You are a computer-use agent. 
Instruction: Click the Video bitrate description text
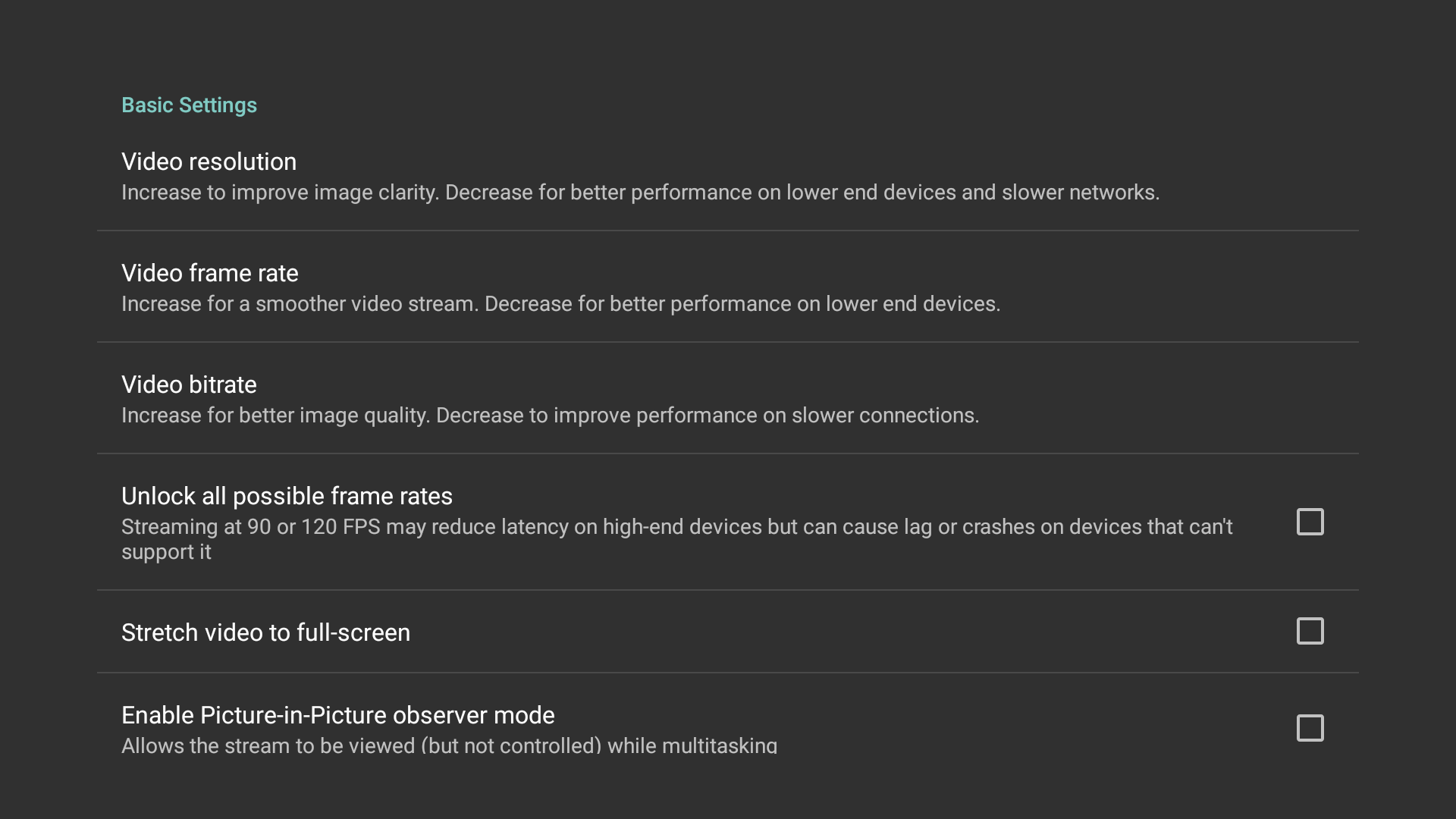[x=550, y=416]
